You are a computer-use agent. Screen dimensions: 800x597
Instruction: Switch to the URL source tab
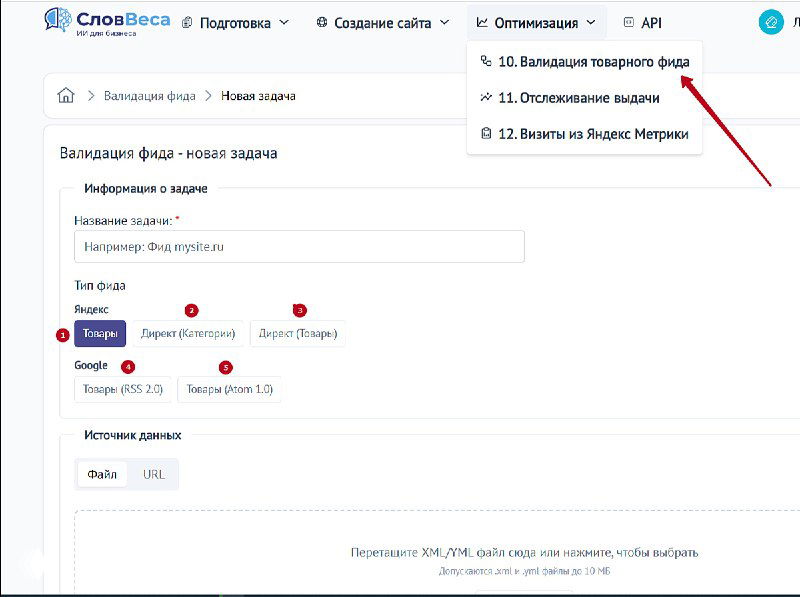point(153,474)
